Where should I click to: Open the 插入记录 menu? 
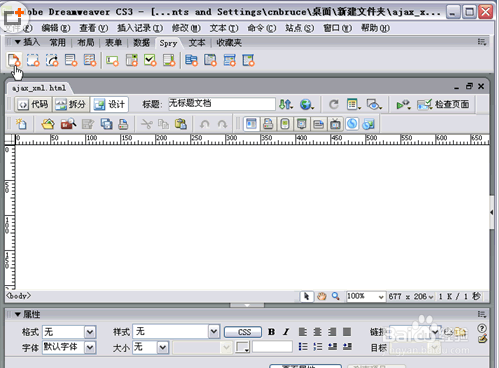pyautogui.click(x=140, y=28)
